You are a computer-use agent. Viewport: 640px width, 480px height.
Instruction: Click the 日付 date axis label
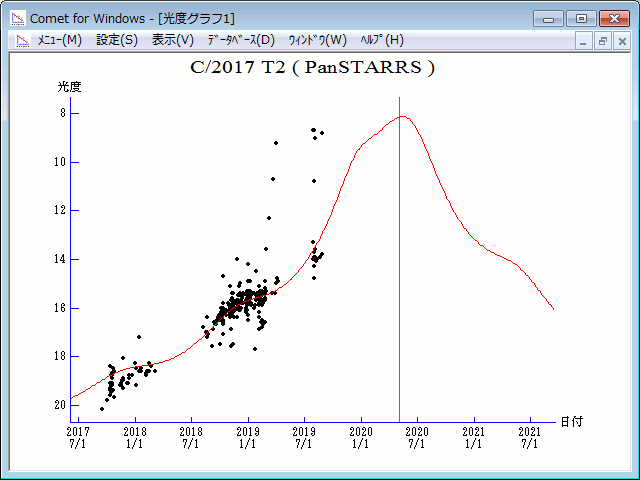coord(572,422)
